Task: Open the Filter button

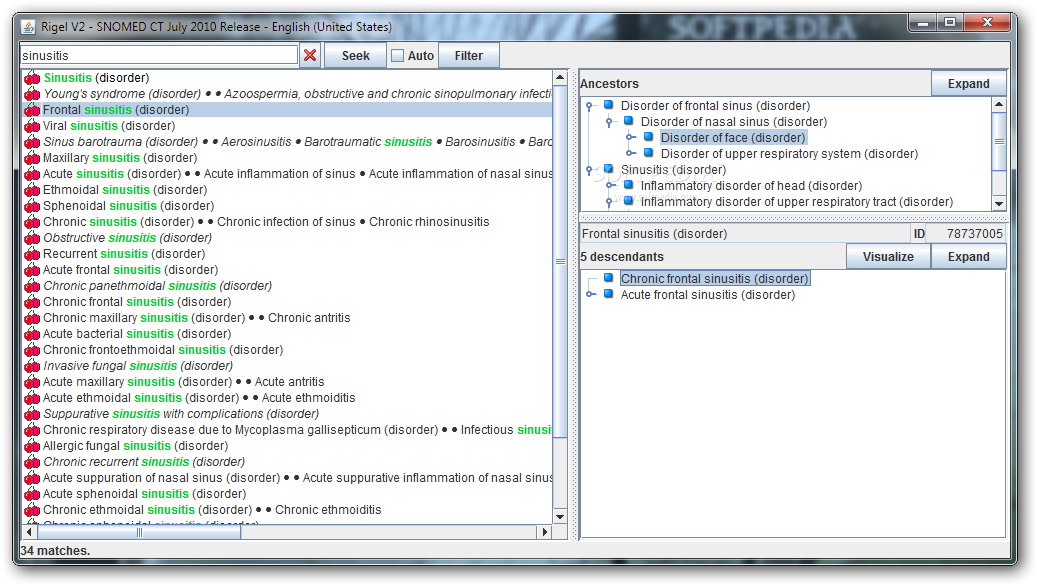Action: pyautogui.click(x=469, y=56)
